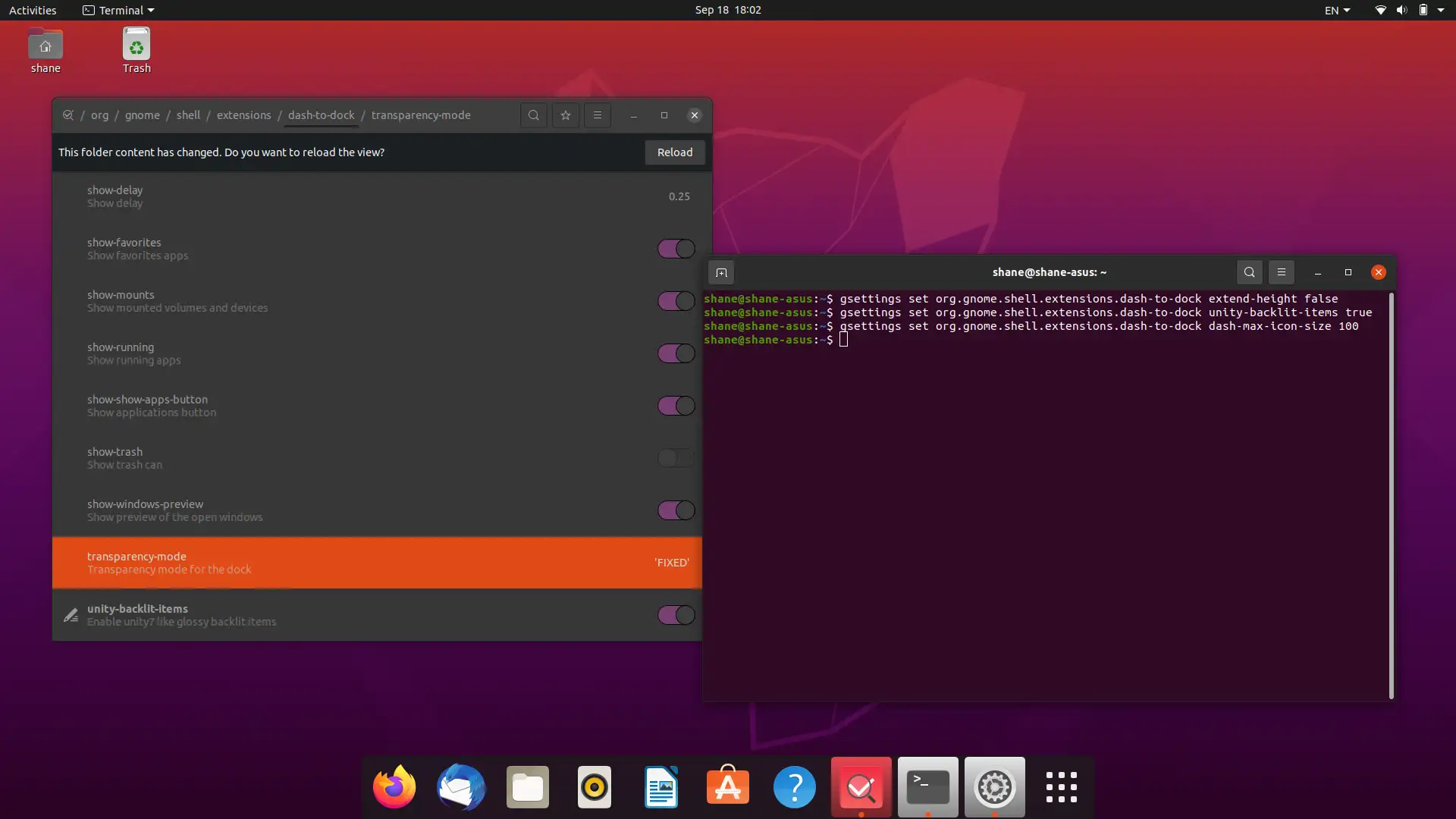Expand the EN input source menu
The height and width of the screenshot is (819, 1456).
(1337, 10)
